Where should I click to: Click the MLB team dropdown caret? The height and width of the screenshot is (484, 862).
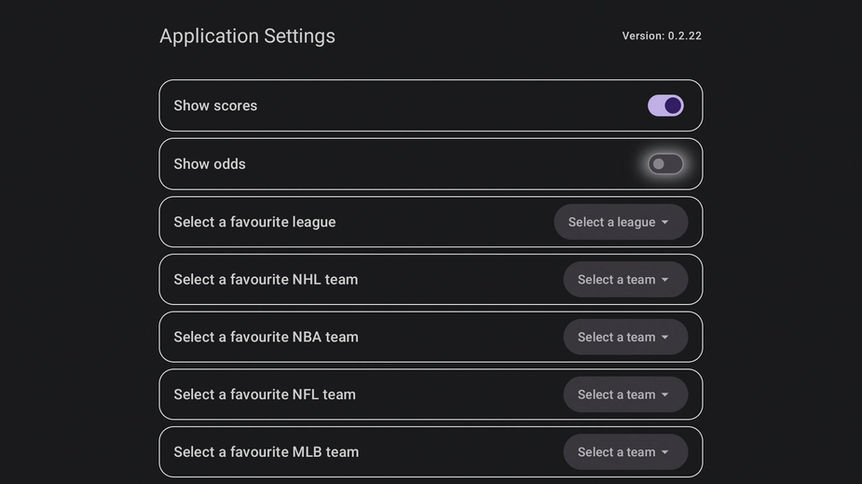(665, 453)
